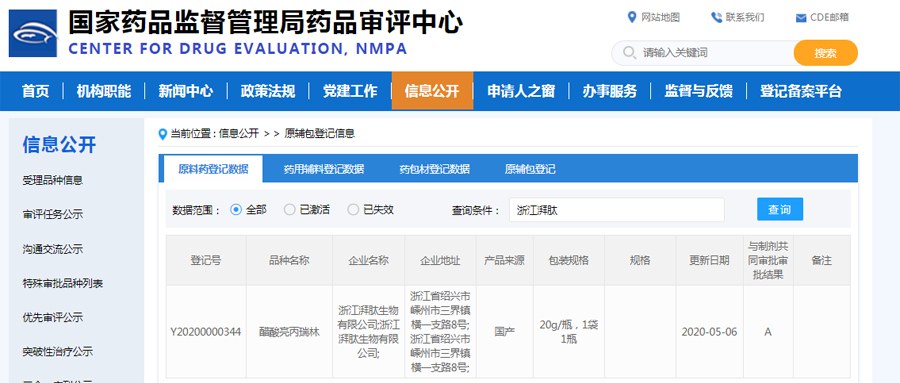Open 突破性治疗公示 in sidebar
Image resolution: width=900 pixels, height=383 pixels.
click(x=58, y=351)
